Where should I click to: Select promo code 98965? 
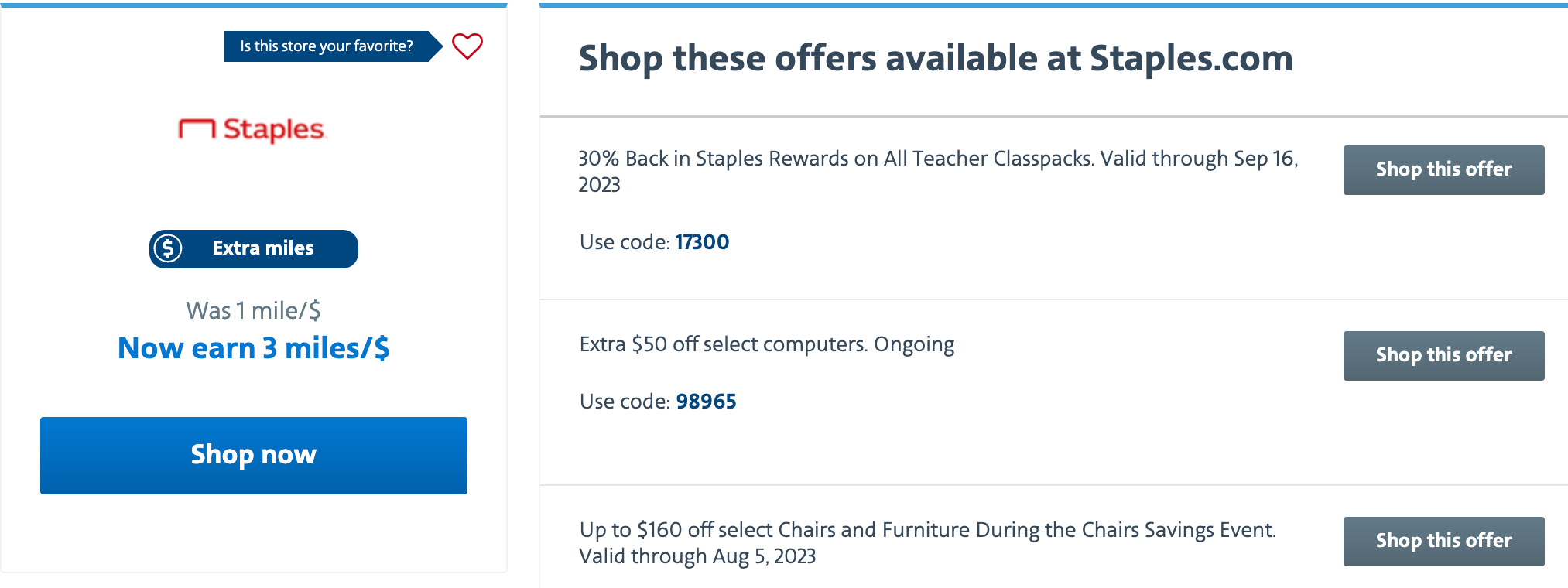pyautogui.click(x=706, y=402)
